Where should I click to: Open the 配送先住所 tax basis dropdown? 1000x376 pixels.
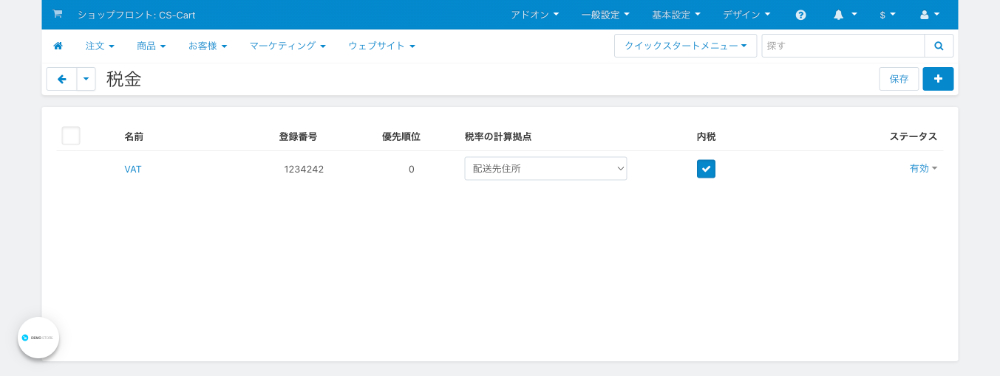pos(545,168)
